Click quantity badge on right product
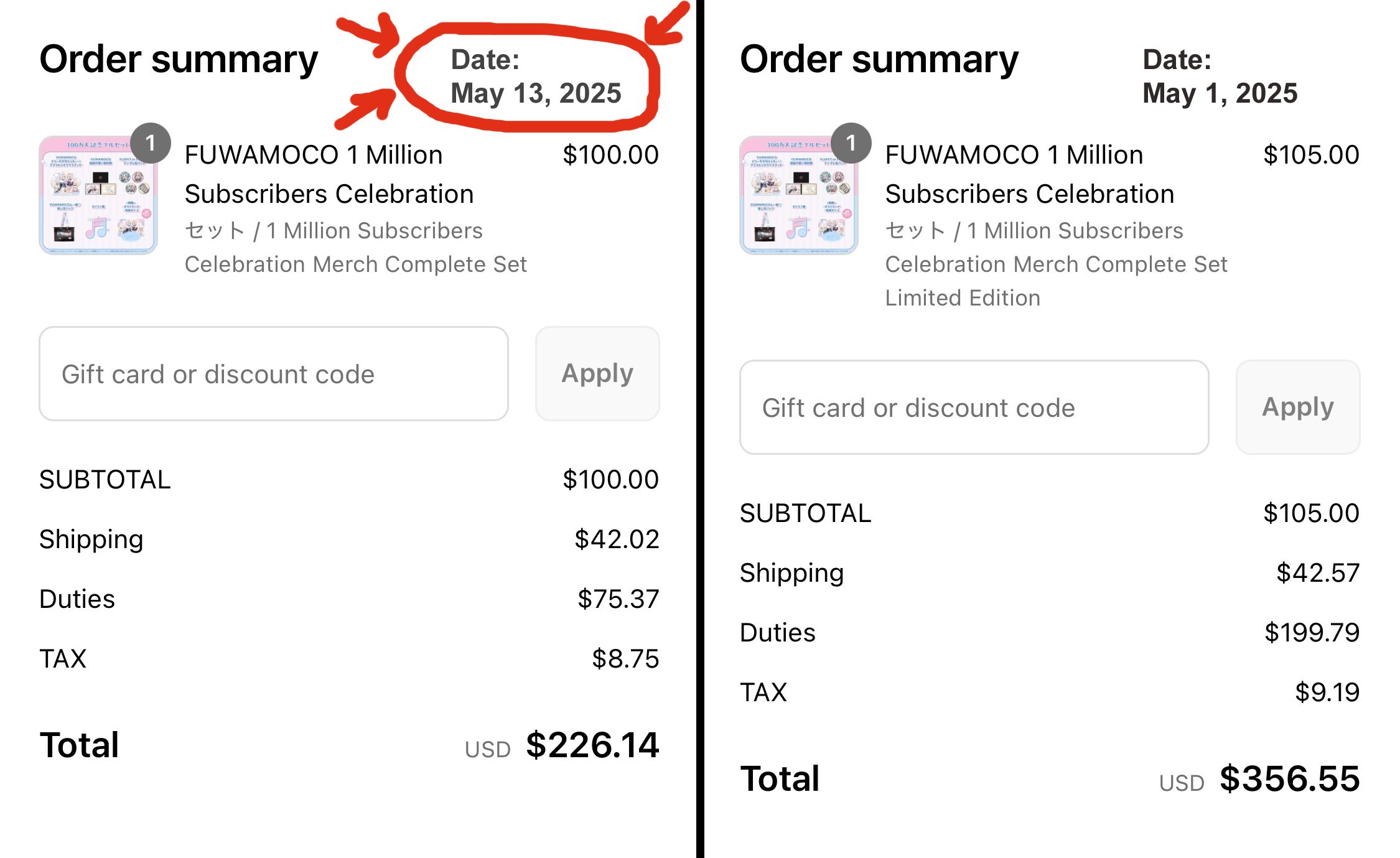This screenshot has width=1400, height=858. point(851,143)
